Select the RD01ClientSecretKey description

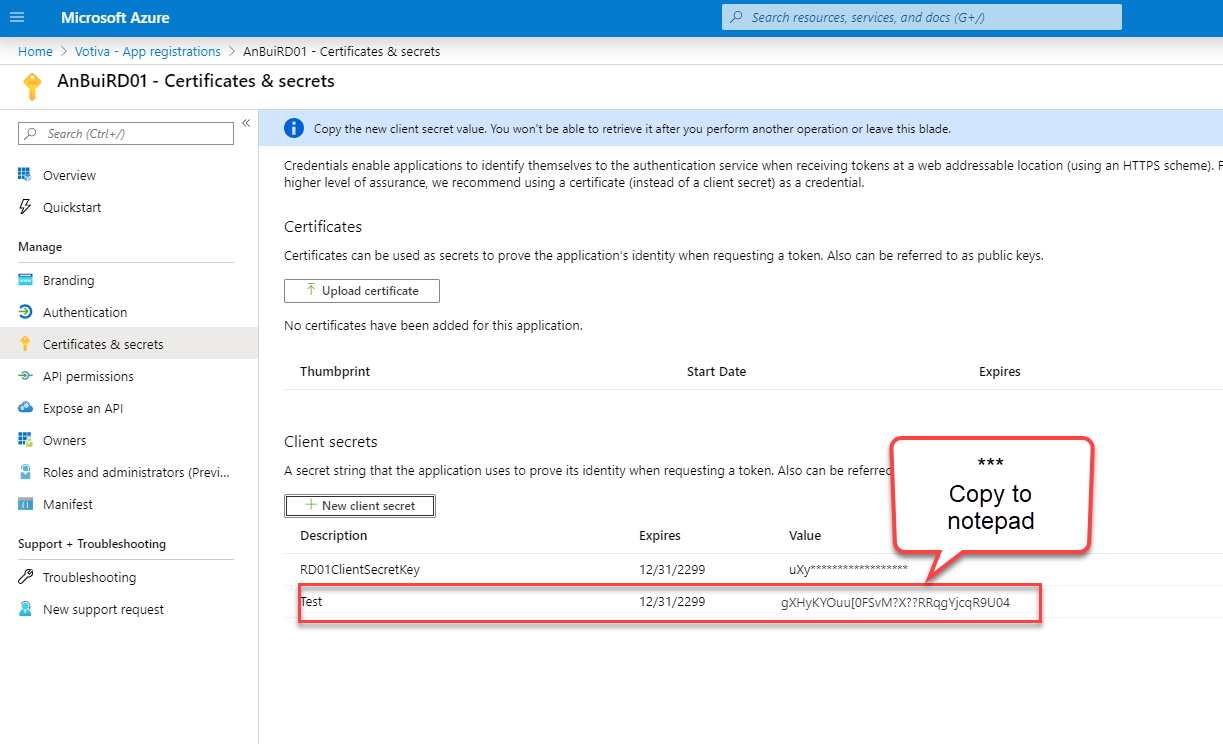[x=360, y=570]
